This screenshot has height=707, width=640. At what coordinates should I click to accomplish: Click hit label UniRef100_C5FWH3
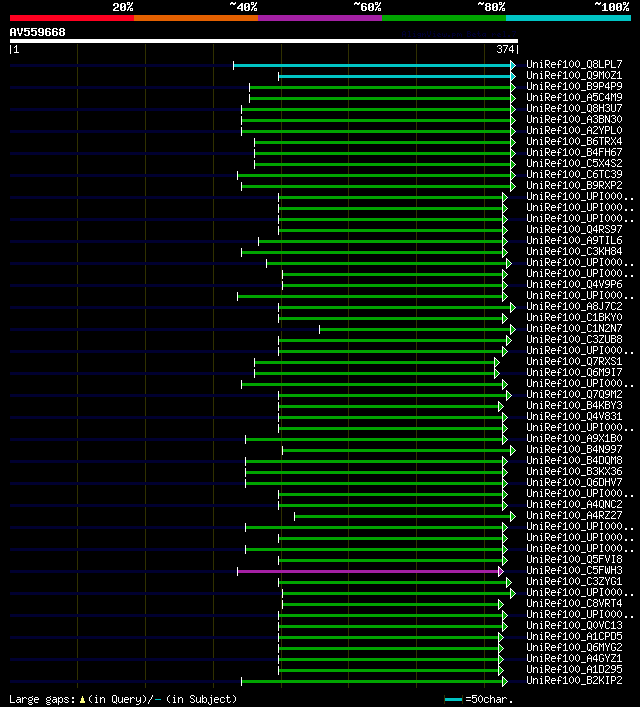click(x=574, y=570)
